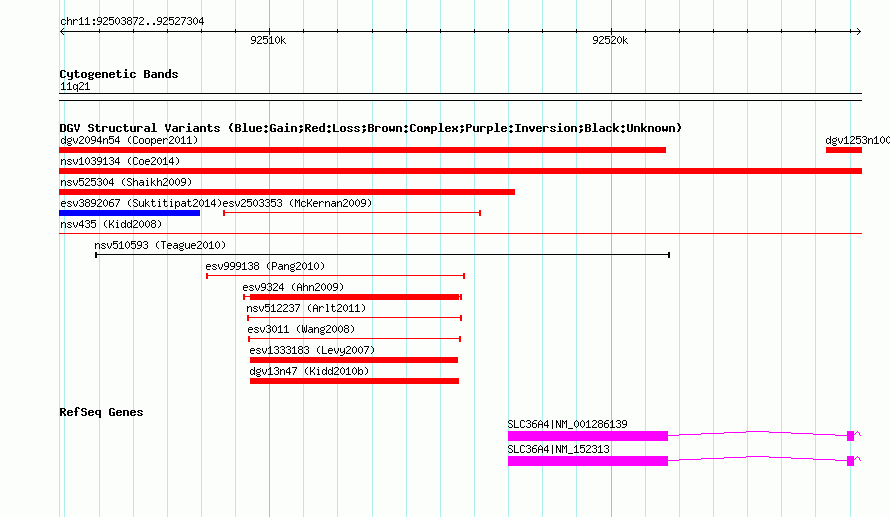Select the SLC36A4 NM_152313 magenta exon block
Image resolution: width=890 pixels, height=517 pixels.
(x=587, y=461)
